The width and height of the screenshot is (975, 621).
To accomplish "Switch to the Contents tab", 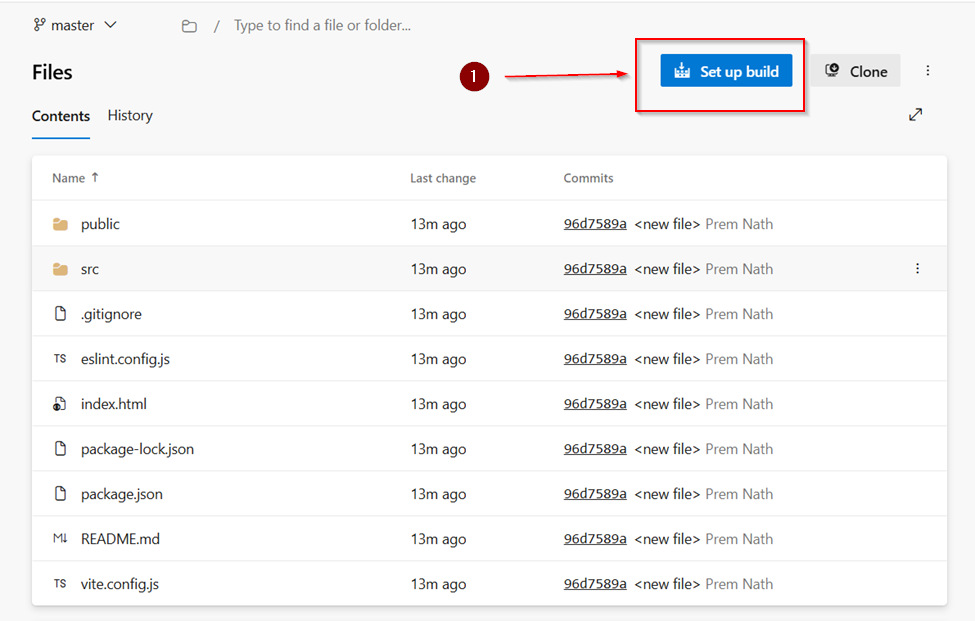I will click(61, 116).
